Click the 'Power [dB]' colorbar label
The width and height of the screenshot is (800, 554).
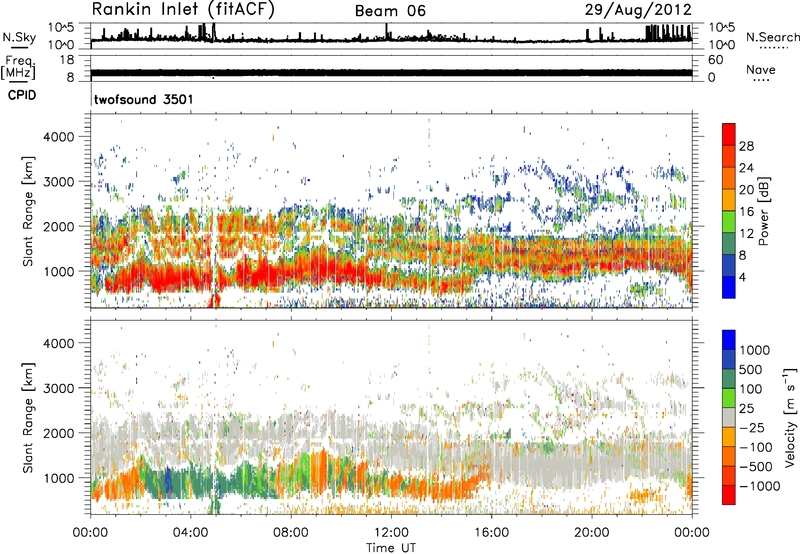(x=763, y=211)
